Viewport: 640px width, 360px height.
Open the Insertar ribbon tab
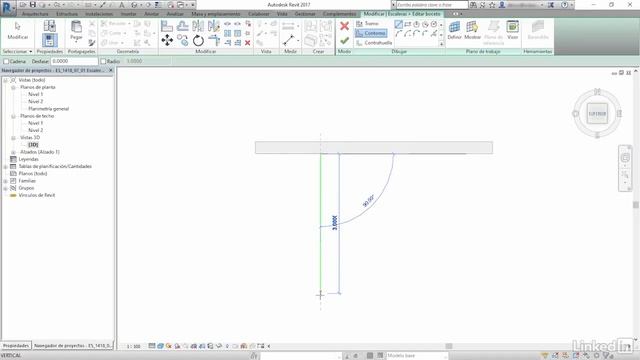coord(128,14)
